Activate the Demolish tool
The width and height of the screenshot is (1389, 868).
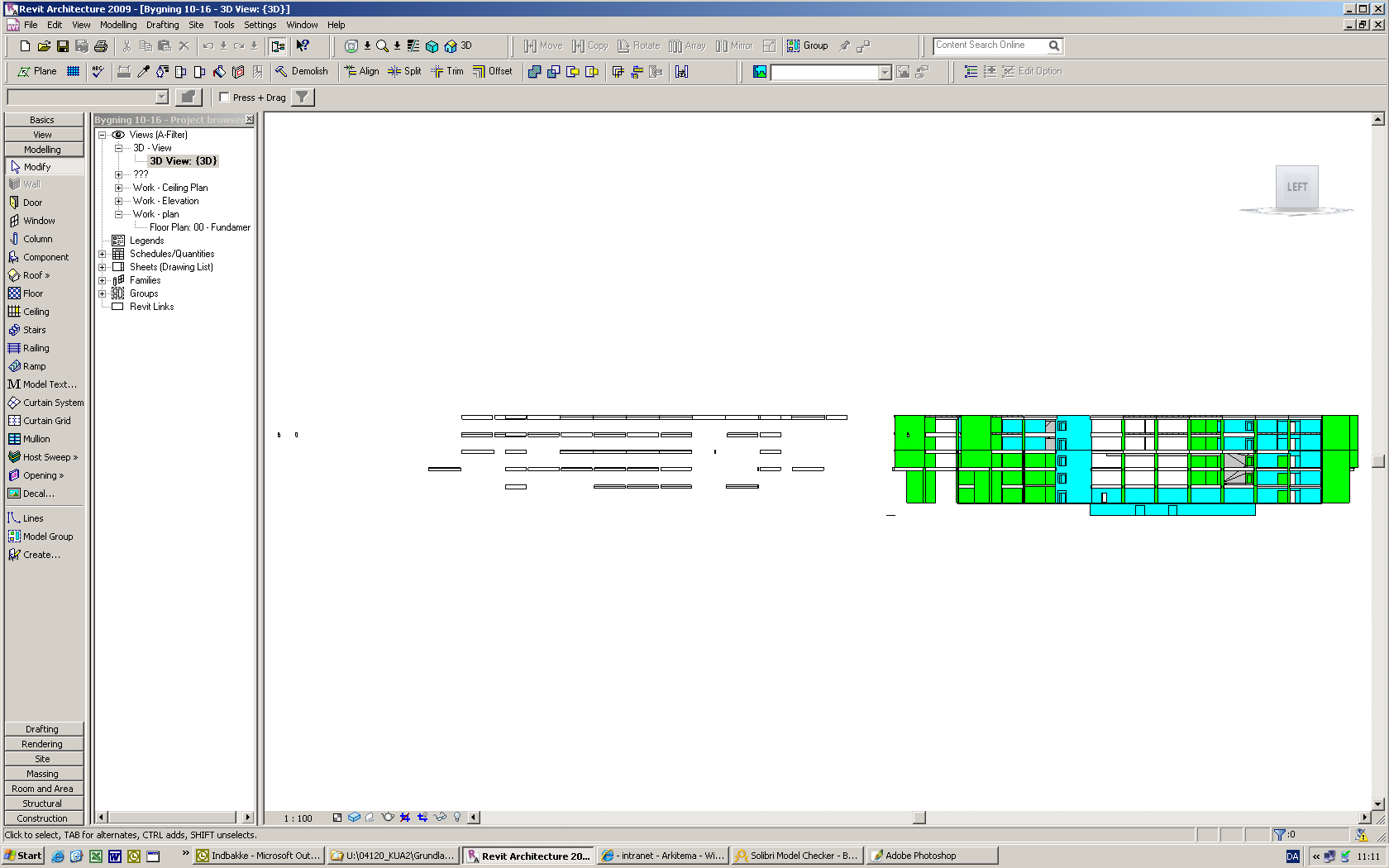click(x=302, y=71)
